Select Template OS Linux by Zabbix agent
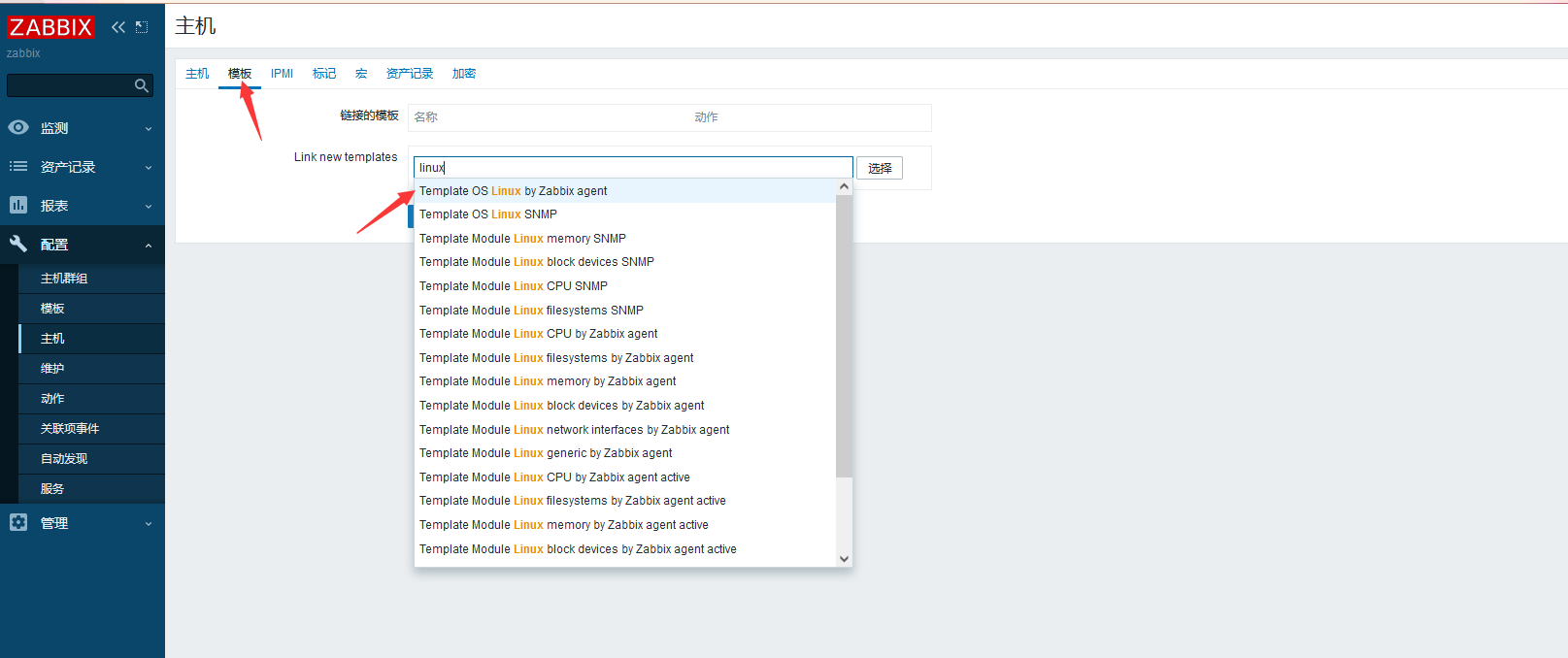The width and height of the screenshot is (1568, 658). pyautogui.click(x=625, y=191)
